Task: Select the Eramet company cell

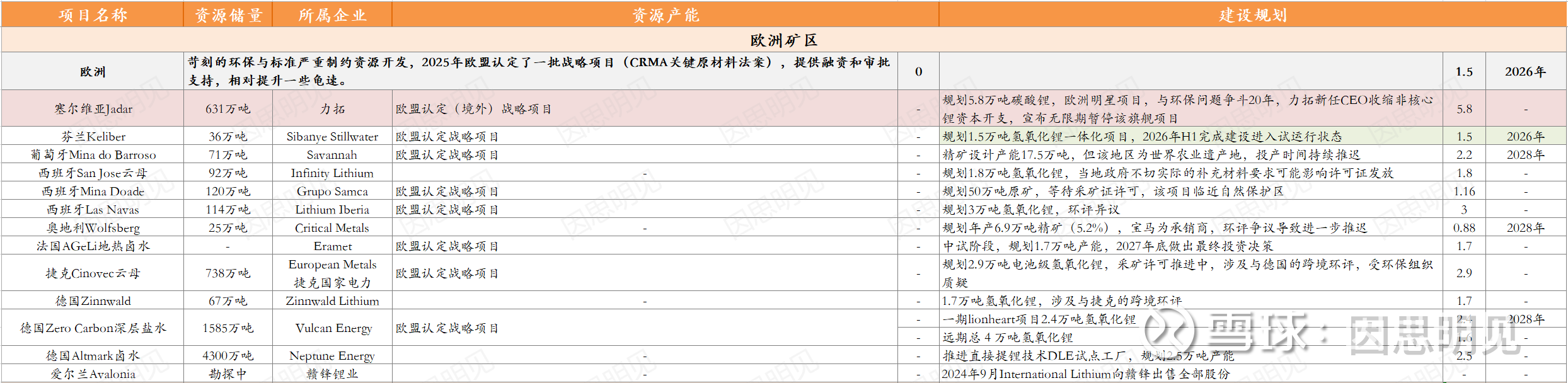Action: [332, 246]
